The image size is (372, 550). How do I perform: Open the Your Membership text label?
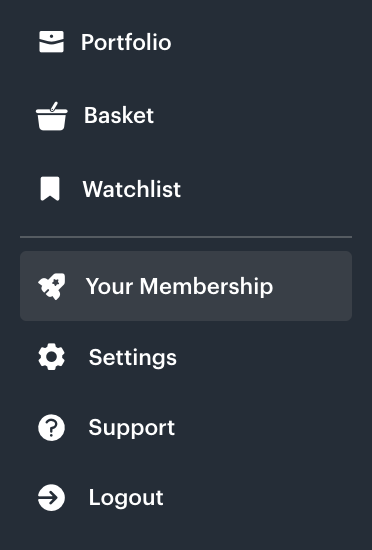click(x=179, y=287)
